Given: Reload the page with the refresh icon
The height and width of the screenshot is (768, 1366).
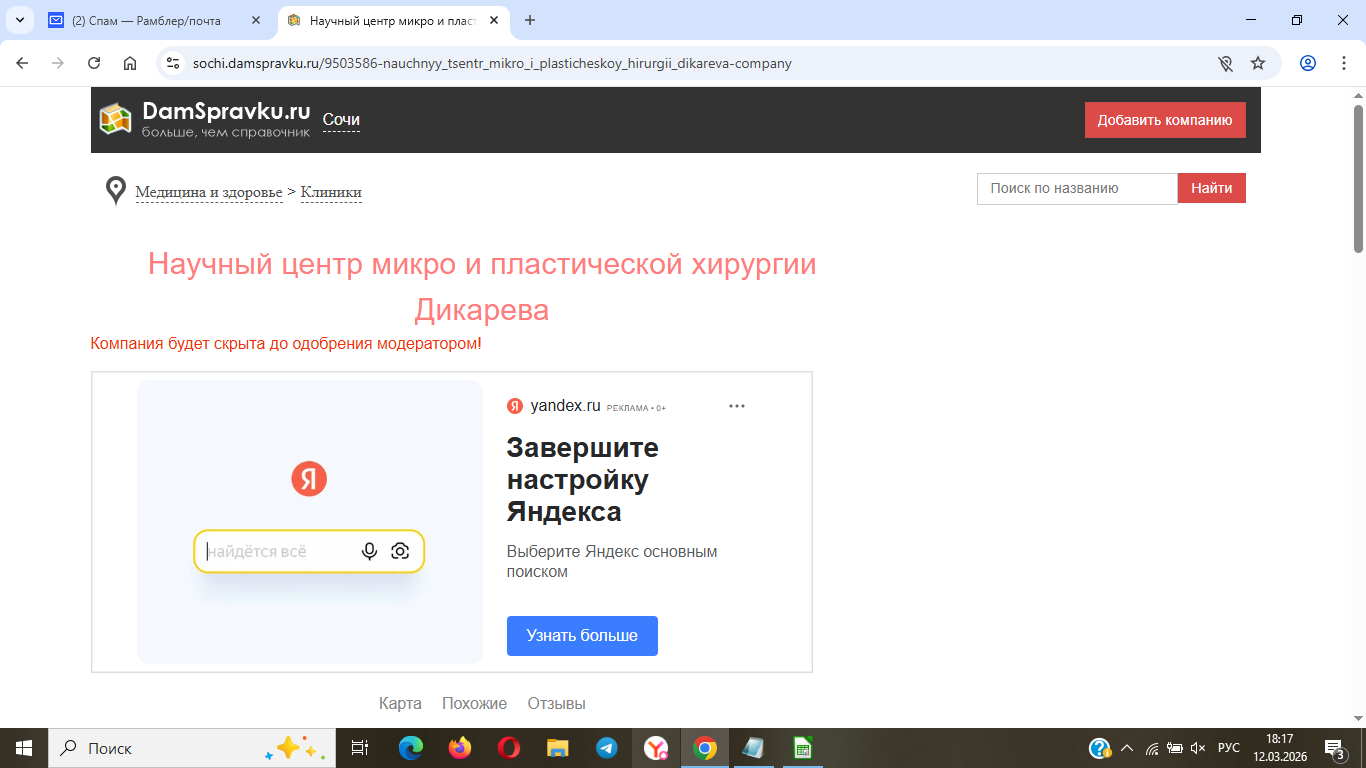Looking at the screenshot, I should click(94, 63).
